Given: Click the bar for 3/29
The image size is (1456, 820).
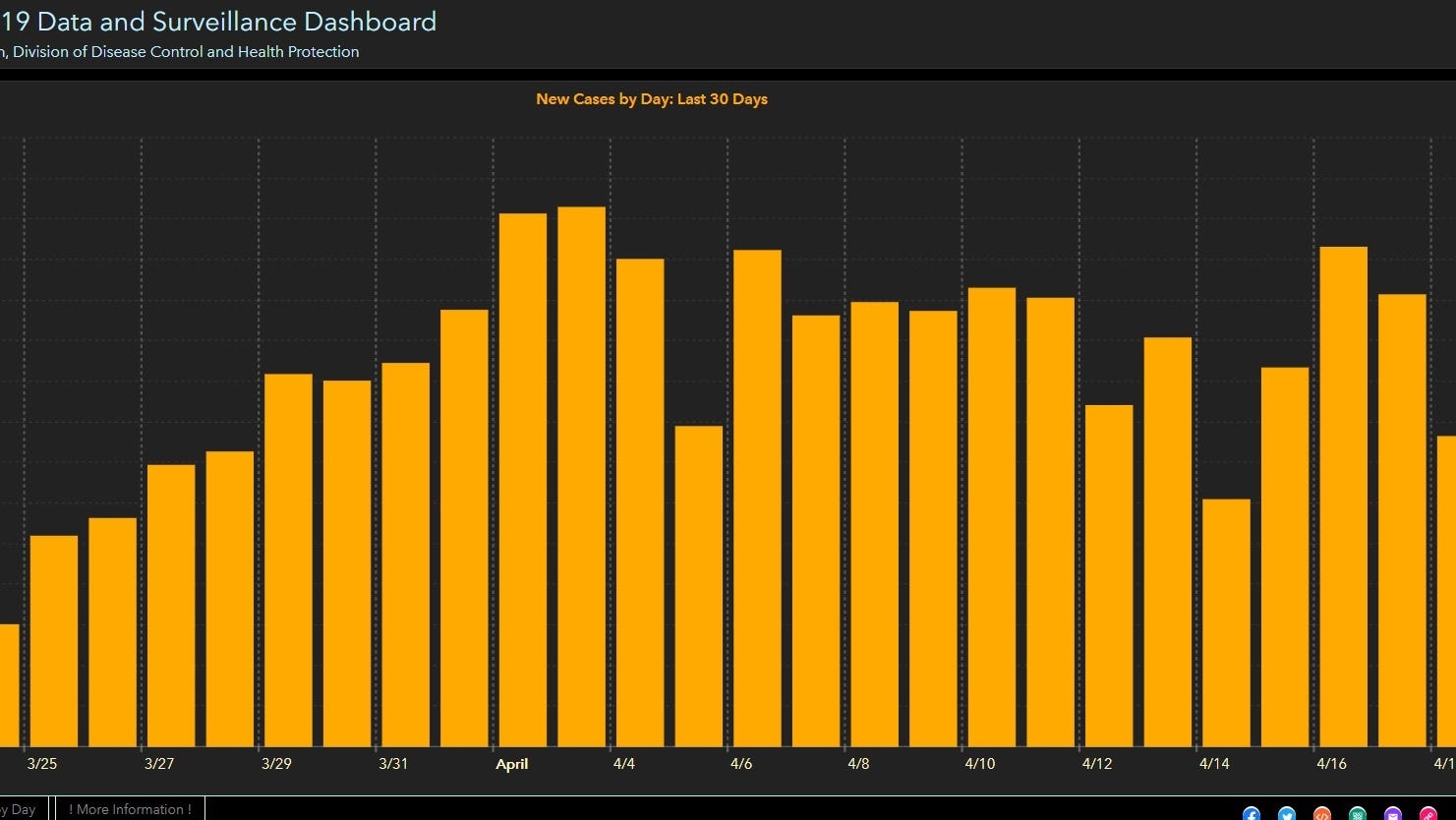Looking at the screenshot, I should [x=288, y=560].
